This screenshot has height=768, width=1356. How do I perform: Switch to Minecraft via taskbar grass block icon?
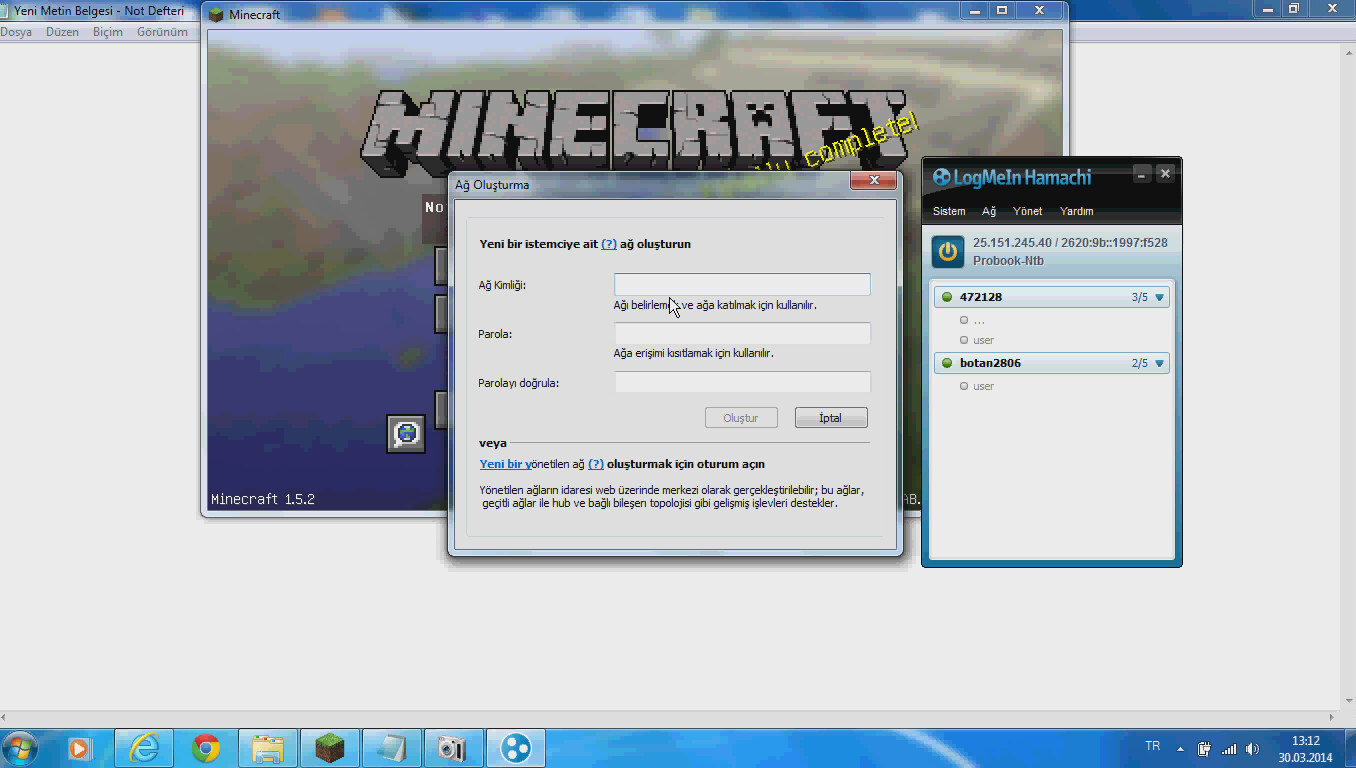click(x=330, y=748)
